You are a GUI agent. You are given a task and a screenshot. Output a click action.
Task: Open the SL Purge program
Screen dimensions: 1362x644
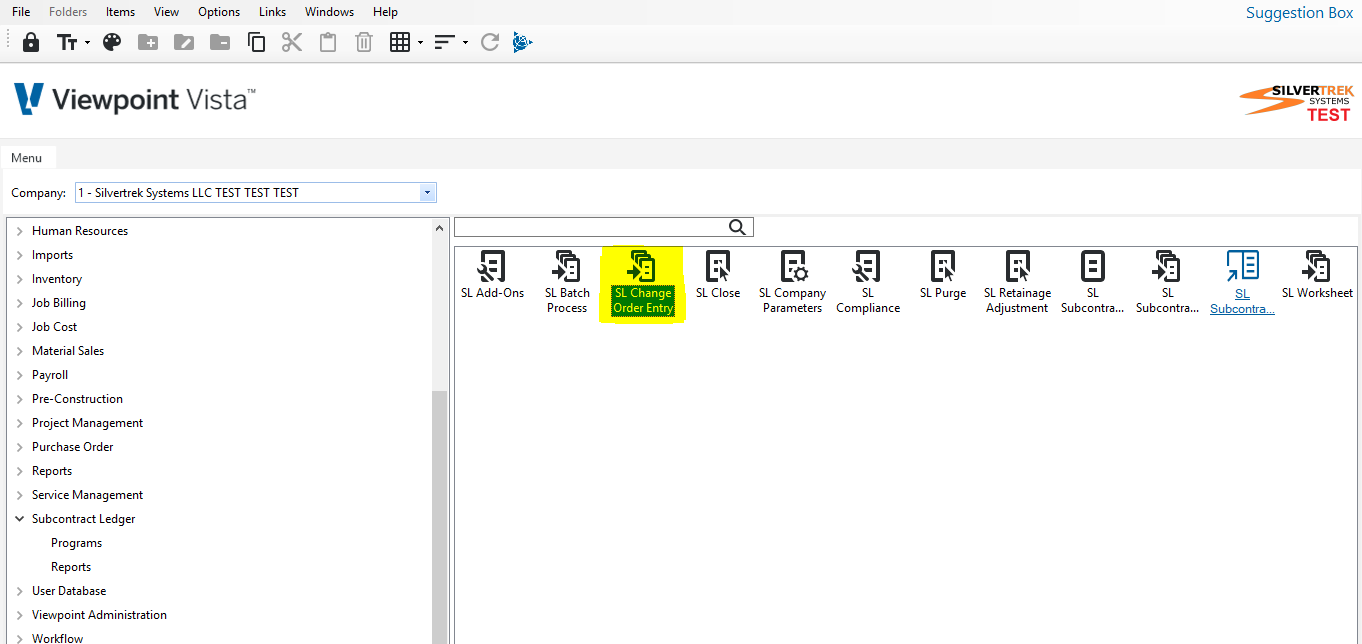pyautogui.click(x=943, y=275)
